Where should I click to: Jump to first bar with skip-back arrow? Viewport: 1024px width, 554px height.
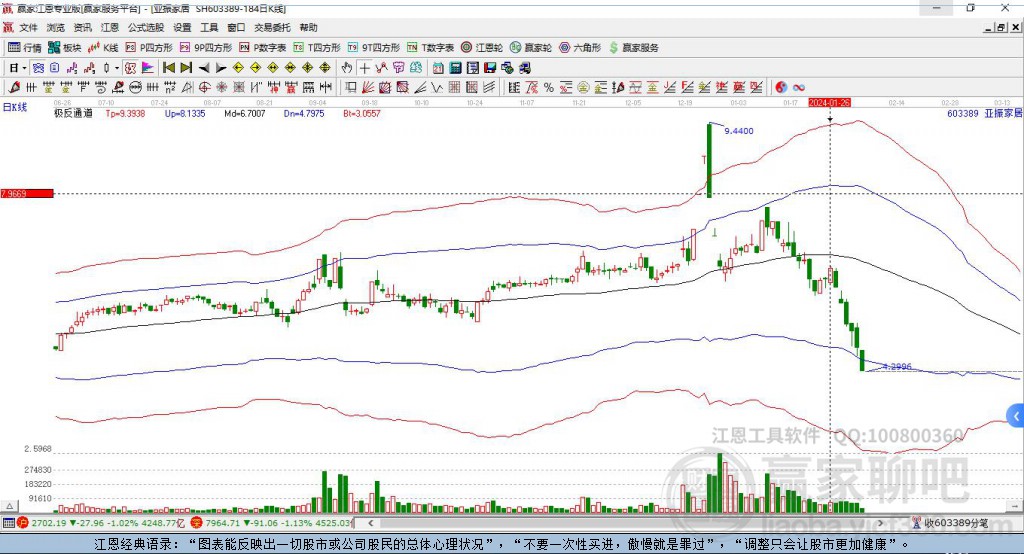[169, 68]
